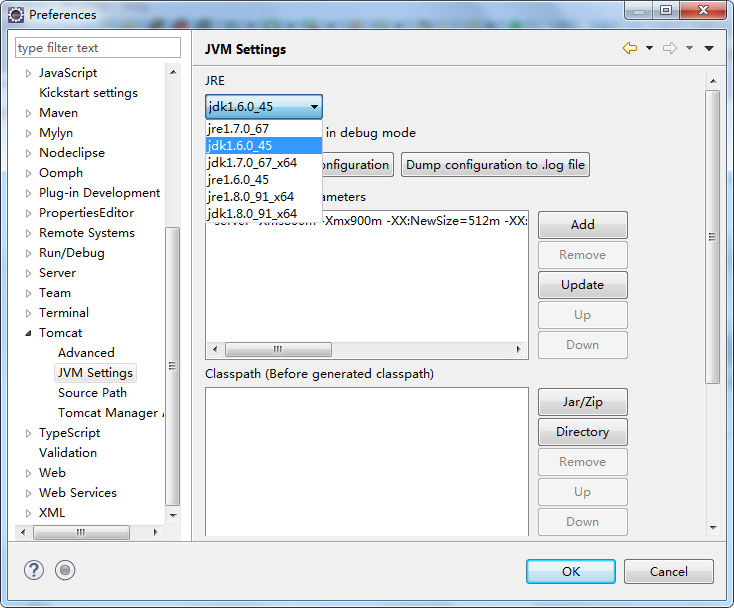The image size is (734, 608).
Task: Open the Terminal preferences entry
Action: (x=64, y=313)
